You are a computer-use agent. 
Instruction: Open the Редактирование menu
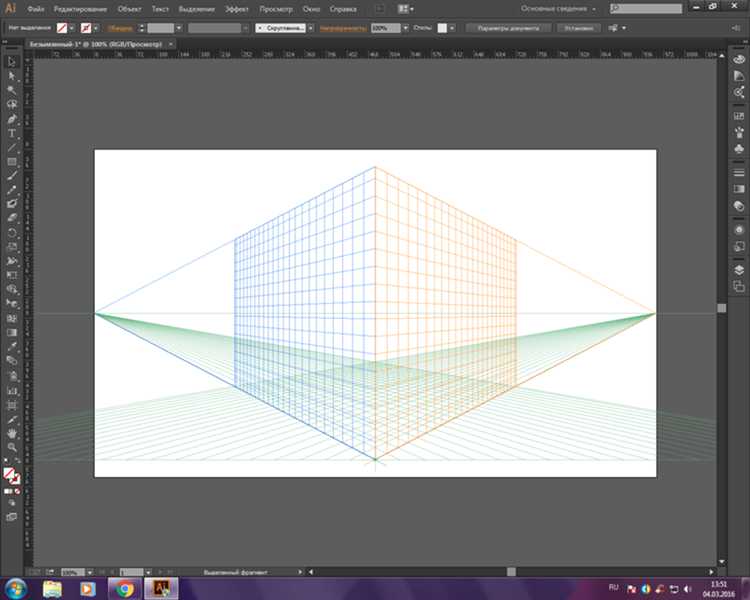point(80,9)
